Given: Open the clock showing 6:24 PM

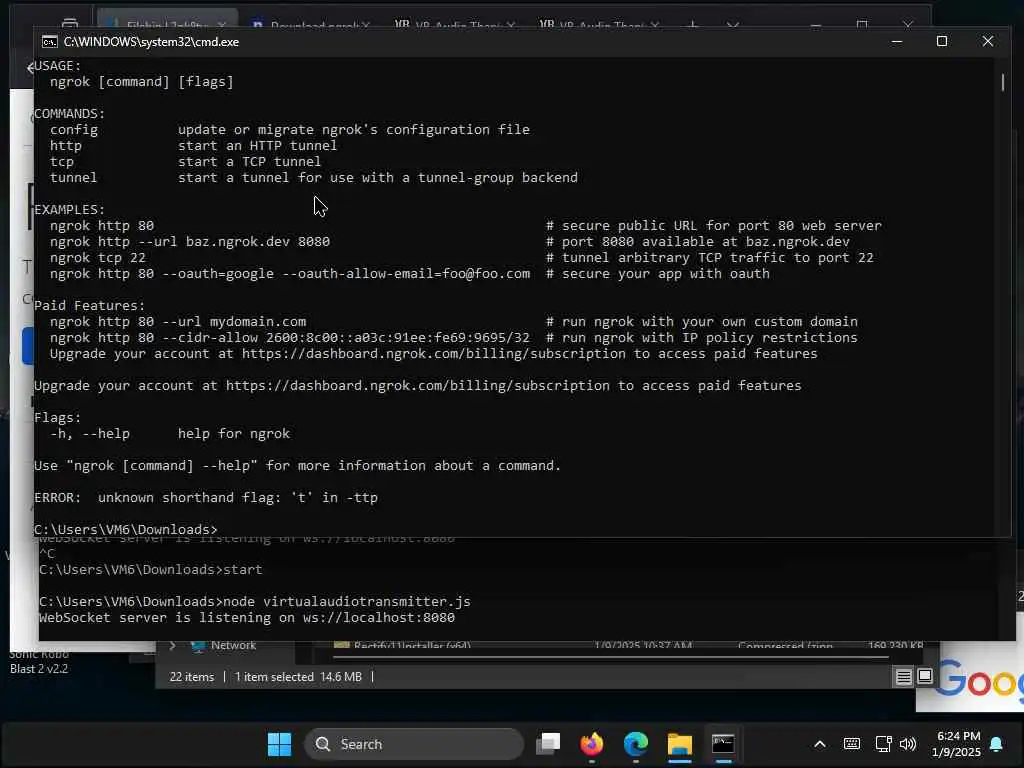Looking at the screenshot, I should tap(957, 744).
